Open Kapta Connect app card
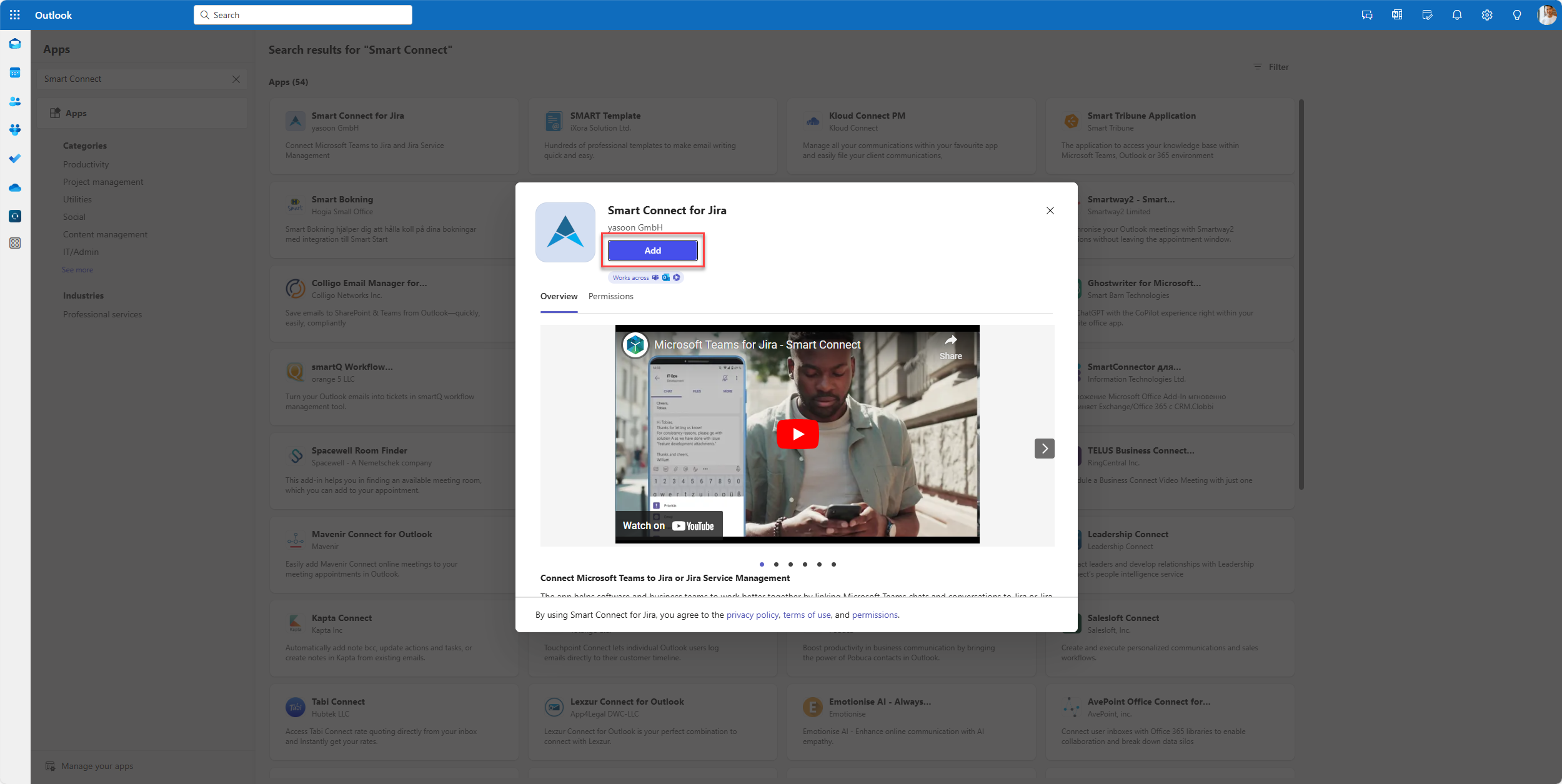The image size is (1562, 784). (x=394, y=638)
